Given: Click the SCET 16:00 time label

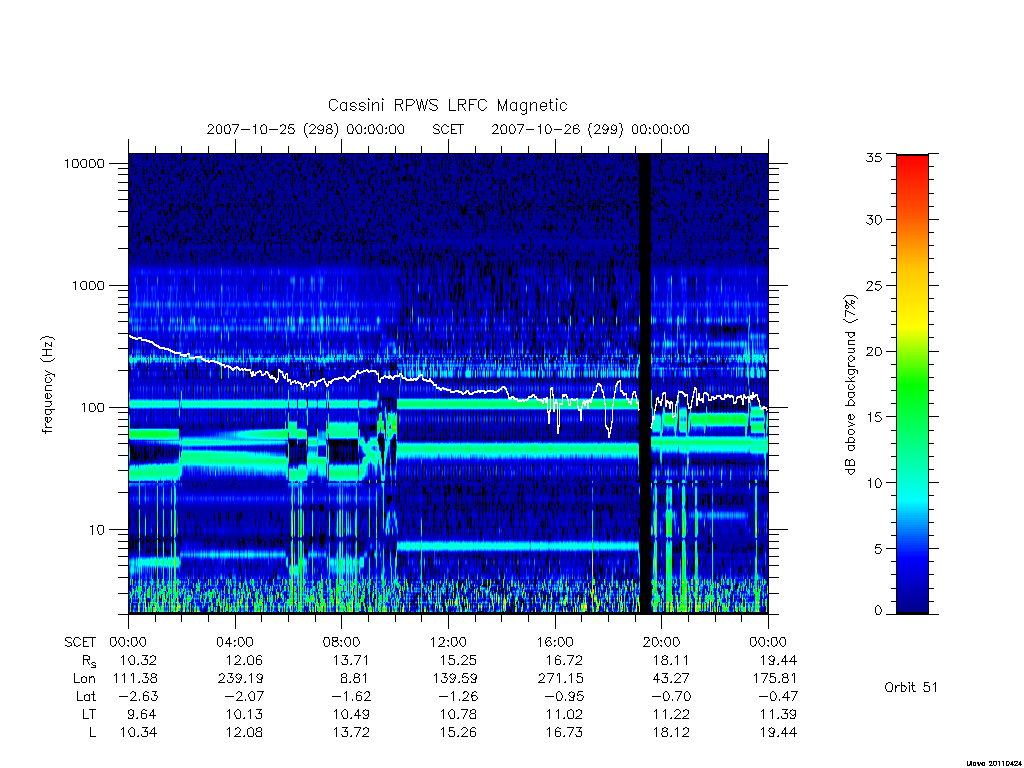Looking at the screenshot, I should click(555, 642).
